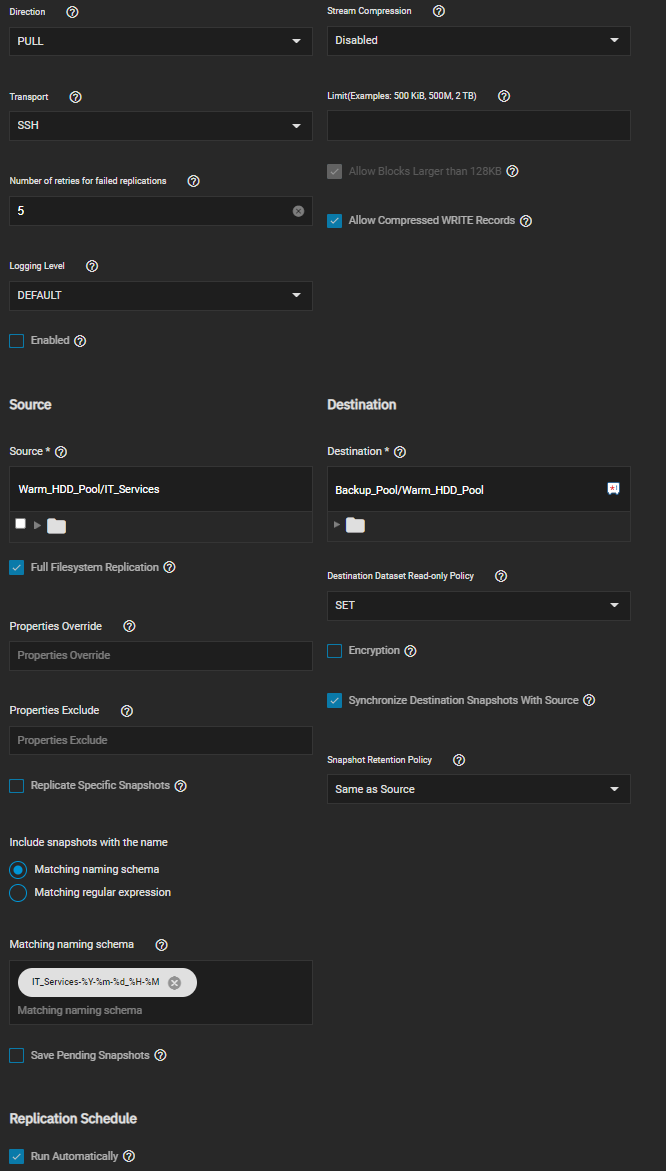Show help for Encryption option

[411, 651]
